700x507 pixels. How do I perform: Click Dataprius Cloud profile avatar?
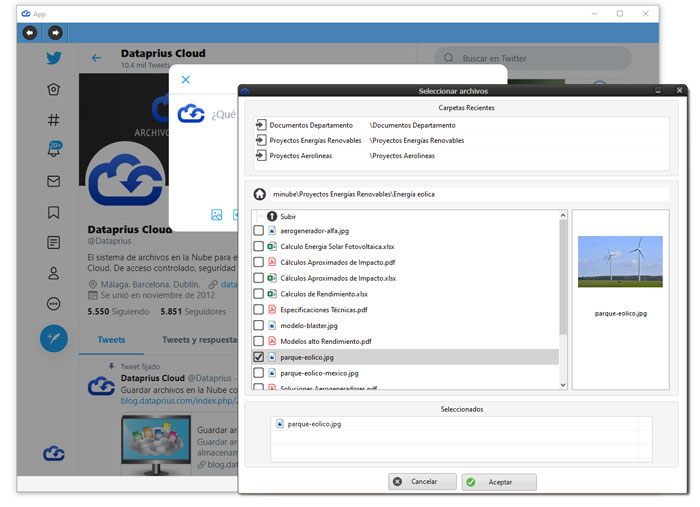[x=125, y=181]
